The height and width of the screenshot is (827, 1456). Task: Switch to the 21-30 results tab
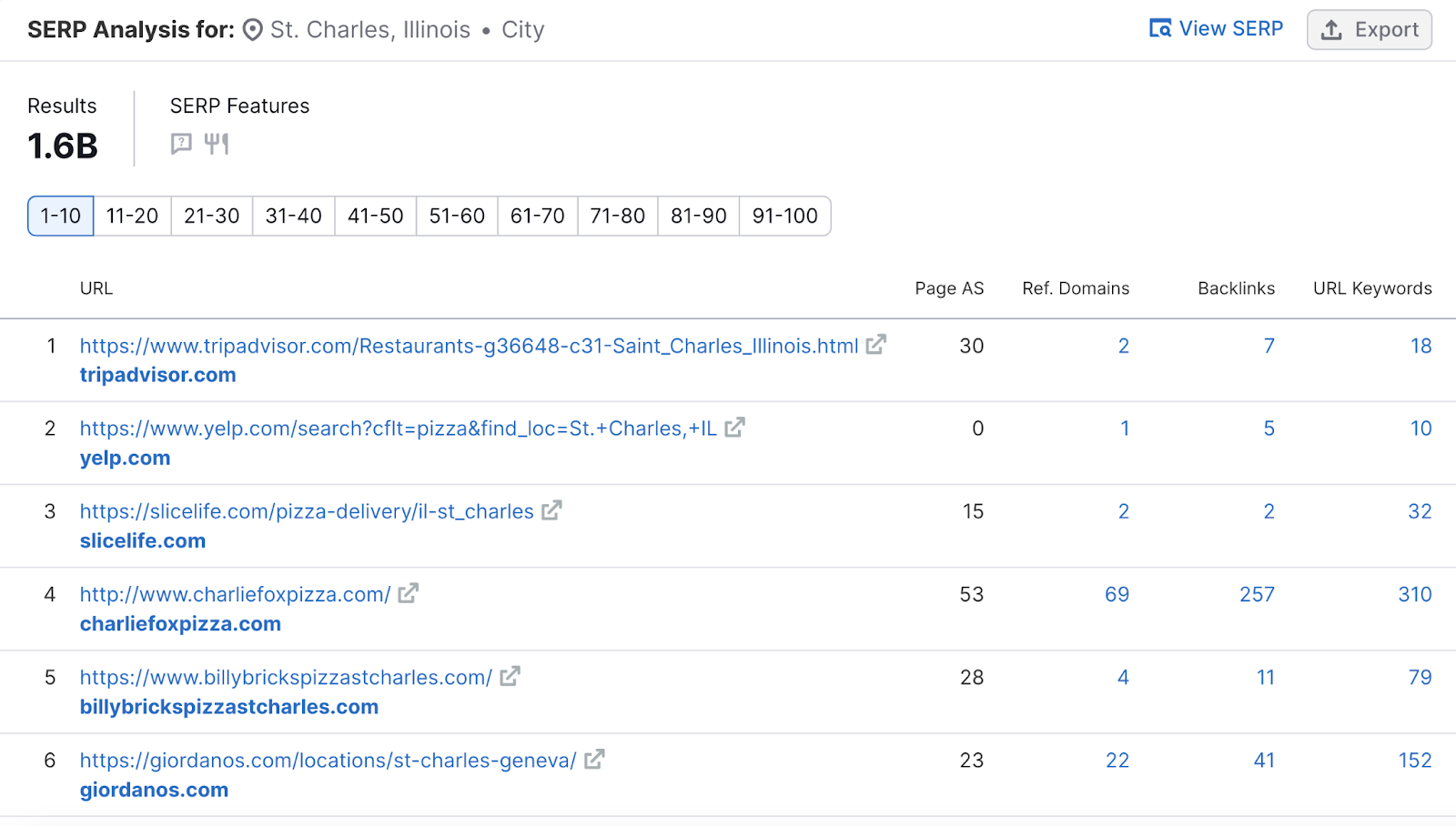click(x=212, y=216)
